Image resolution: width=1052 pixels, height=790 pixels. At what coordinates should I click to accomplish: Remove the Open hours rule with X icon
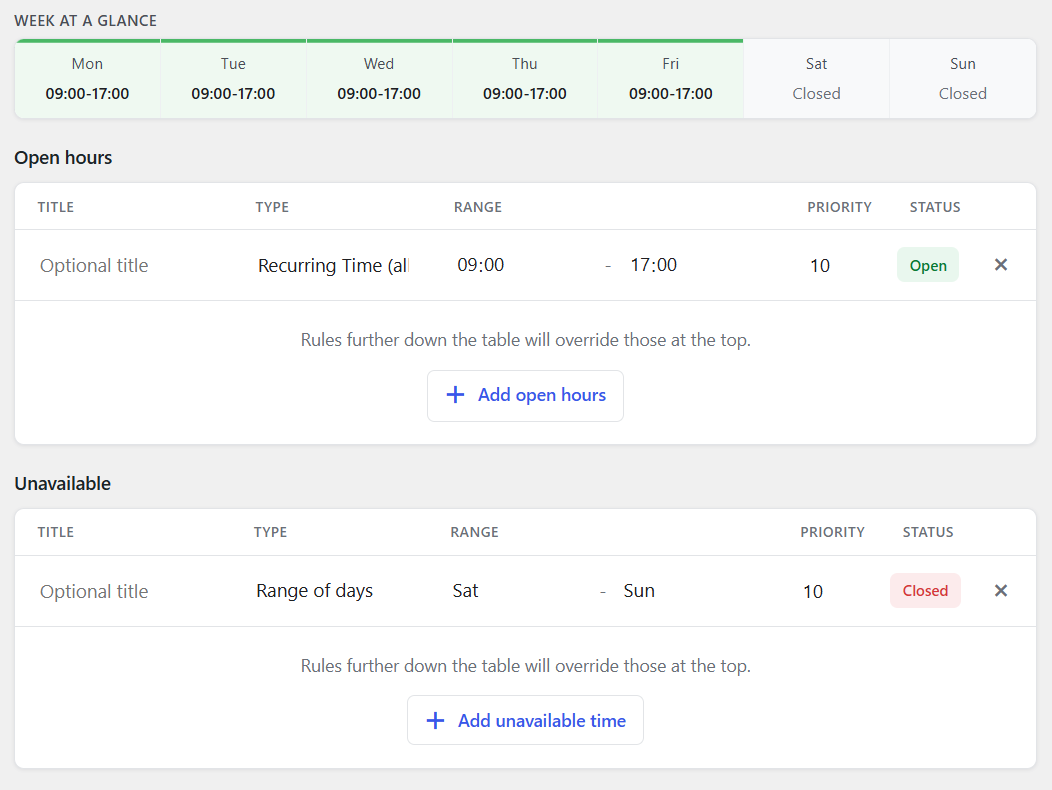(x=1000, y=265)
